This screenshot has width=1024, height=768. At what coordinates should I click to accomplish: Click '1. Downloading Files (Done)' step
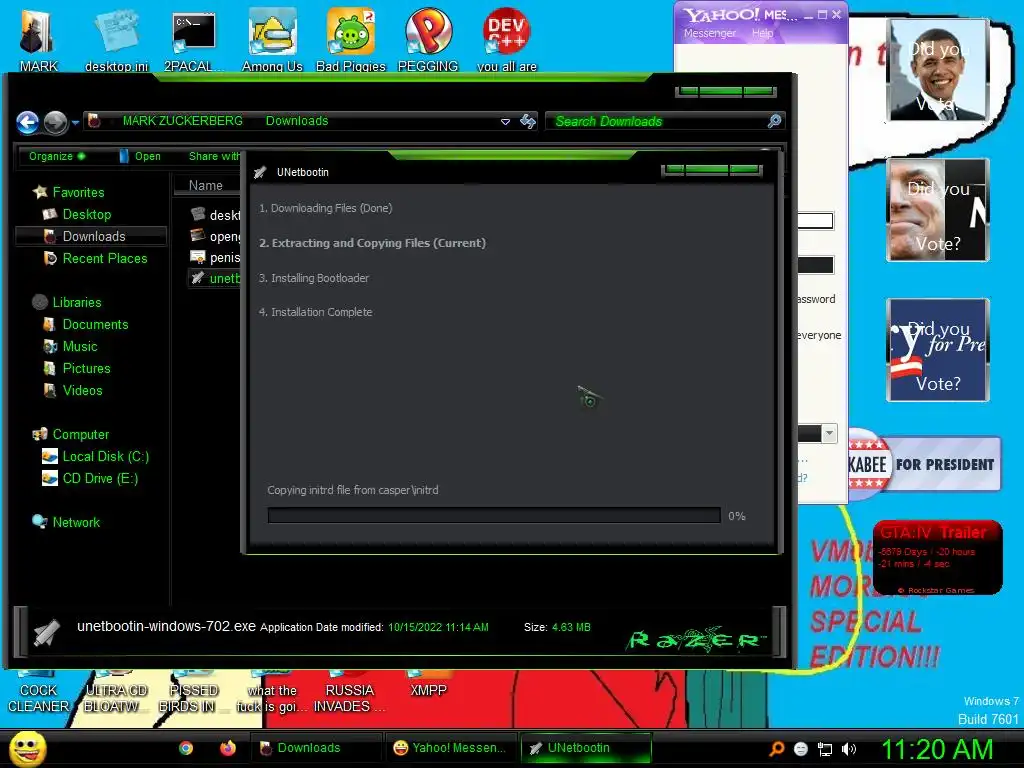tap(325, 208)
